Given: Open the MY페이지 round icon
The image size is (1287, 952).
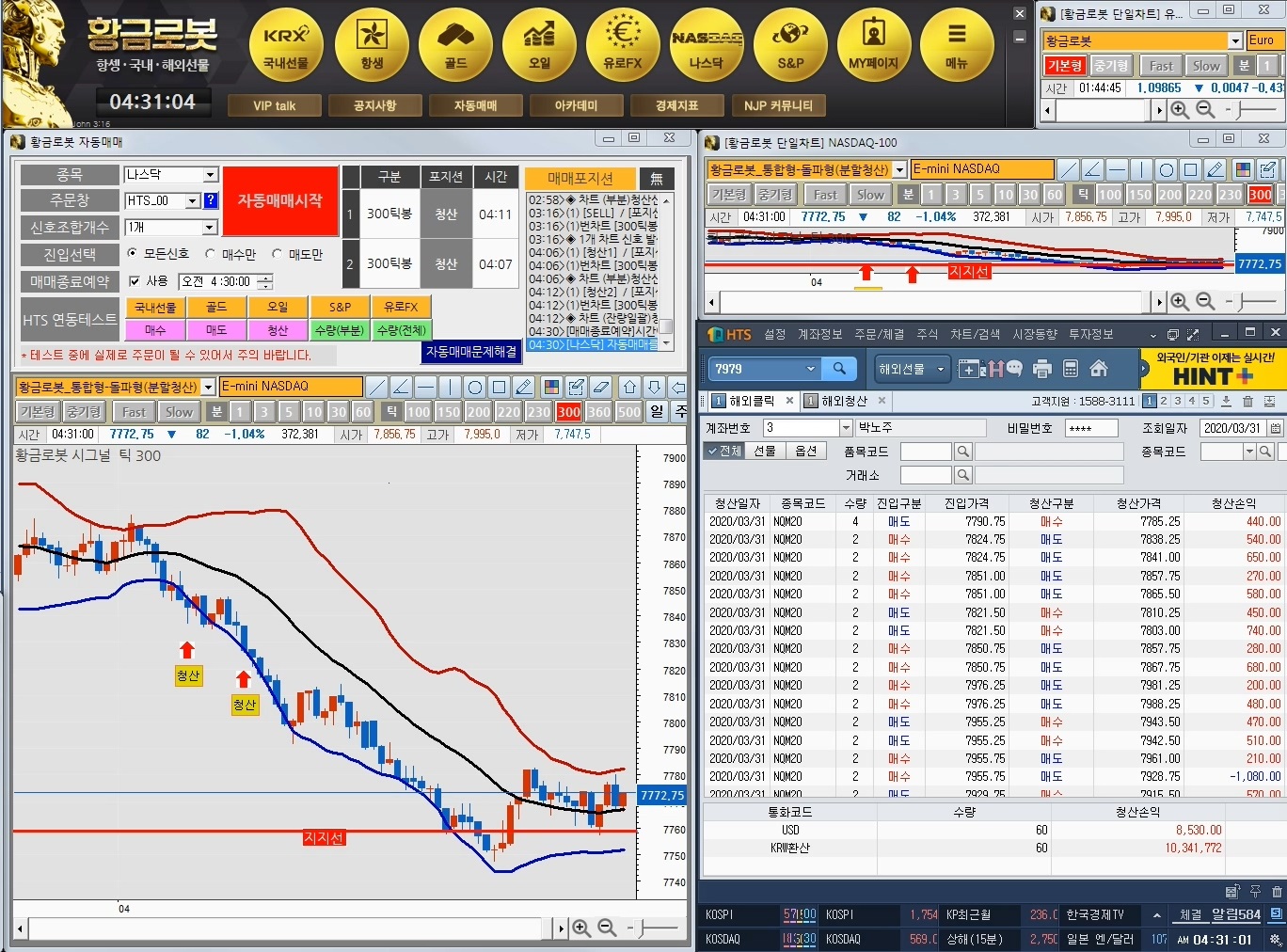Looking at the screenshot, I should [874, 45].
